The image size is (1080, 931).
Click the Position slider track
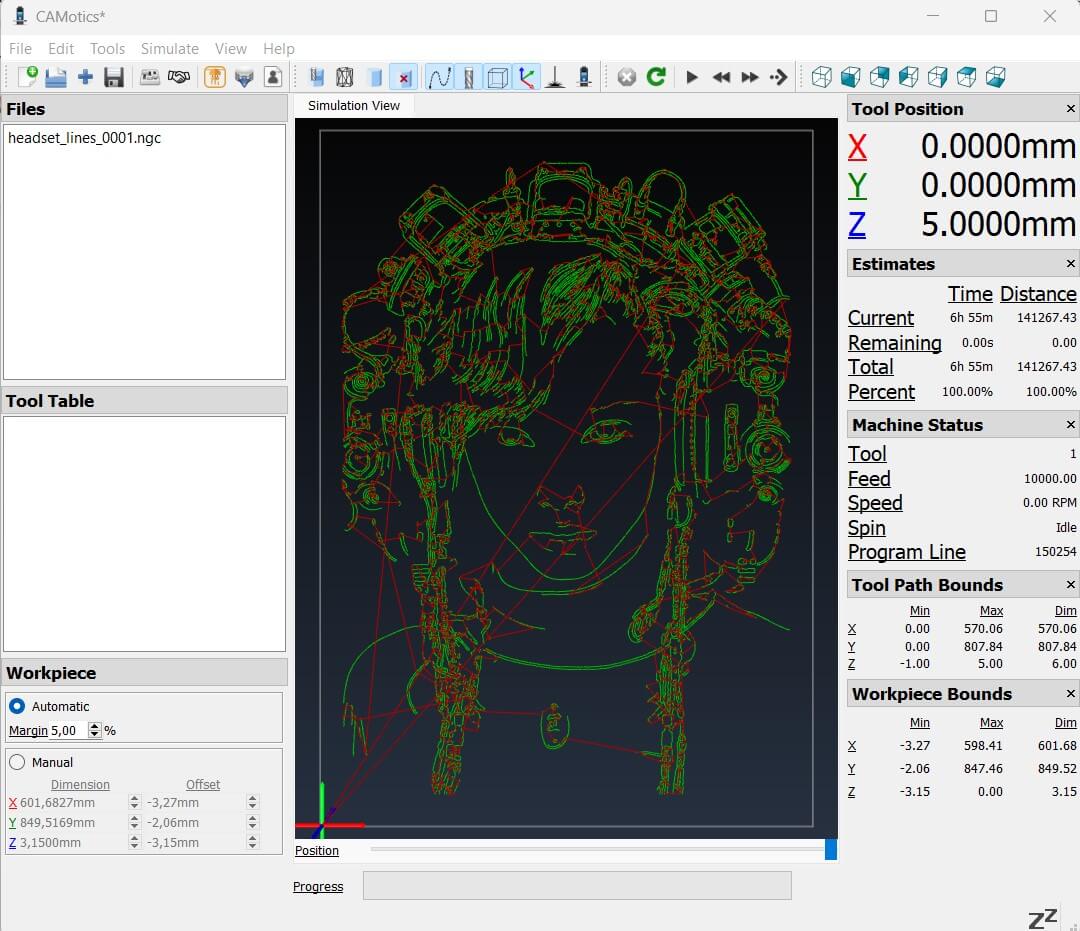[x=596, y=850]
